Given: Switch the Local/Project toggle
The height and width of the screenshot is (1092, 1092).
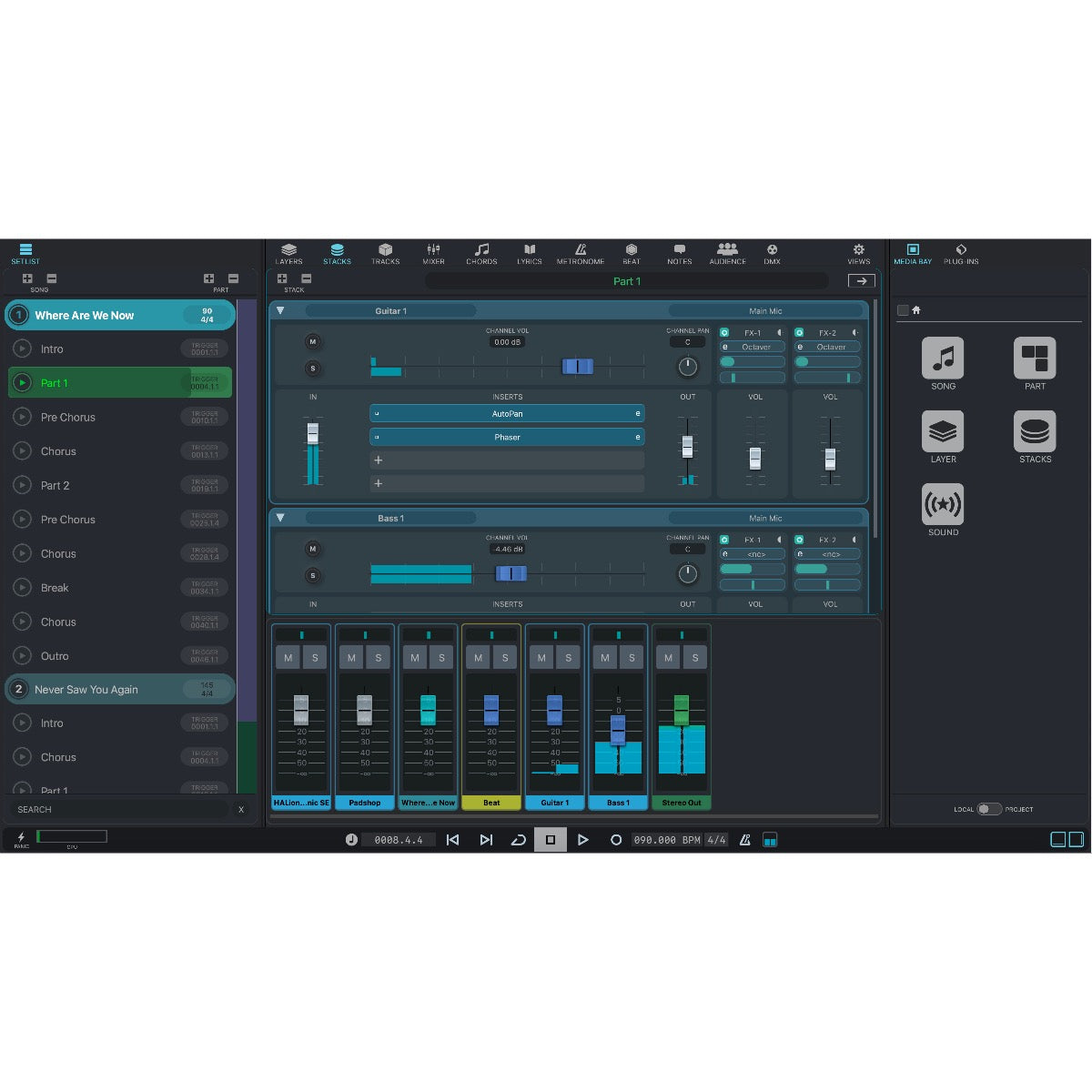Looking at the screenshot, I should click(989, 809).
